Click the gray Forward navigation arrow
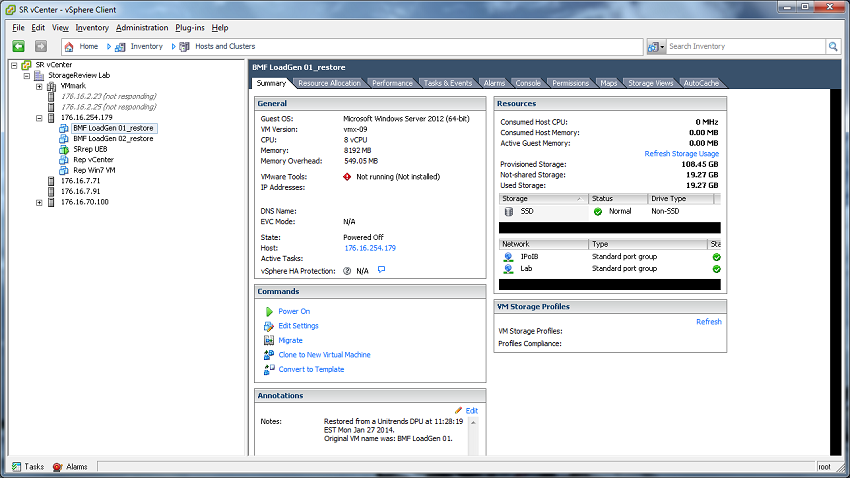Screen dimensions: 850x478 pos(41,47)
